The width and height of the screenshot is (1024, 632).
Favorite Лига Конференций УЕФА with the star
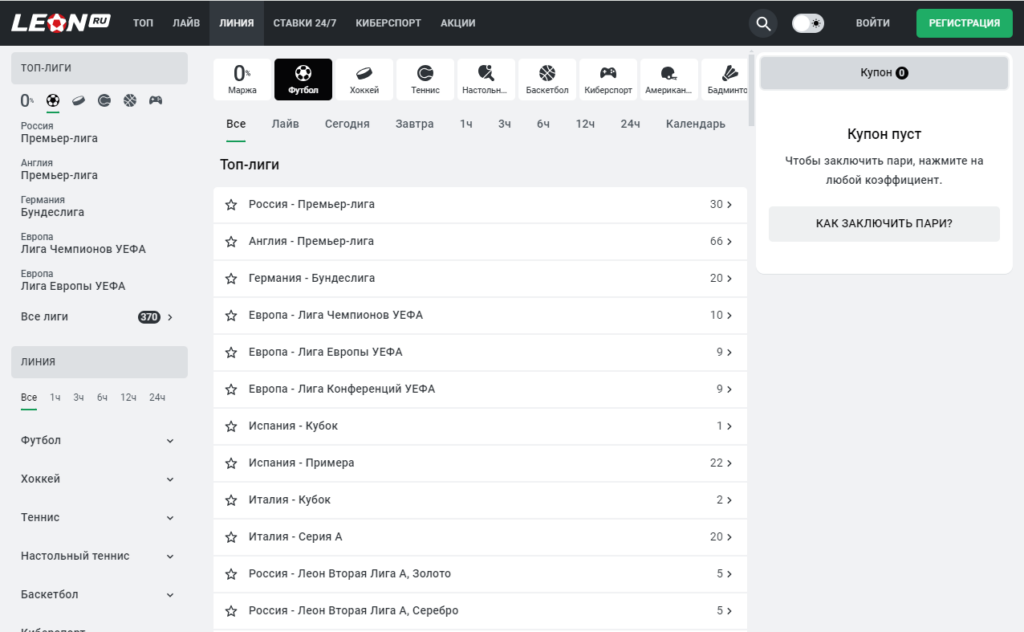pos(231,389)
